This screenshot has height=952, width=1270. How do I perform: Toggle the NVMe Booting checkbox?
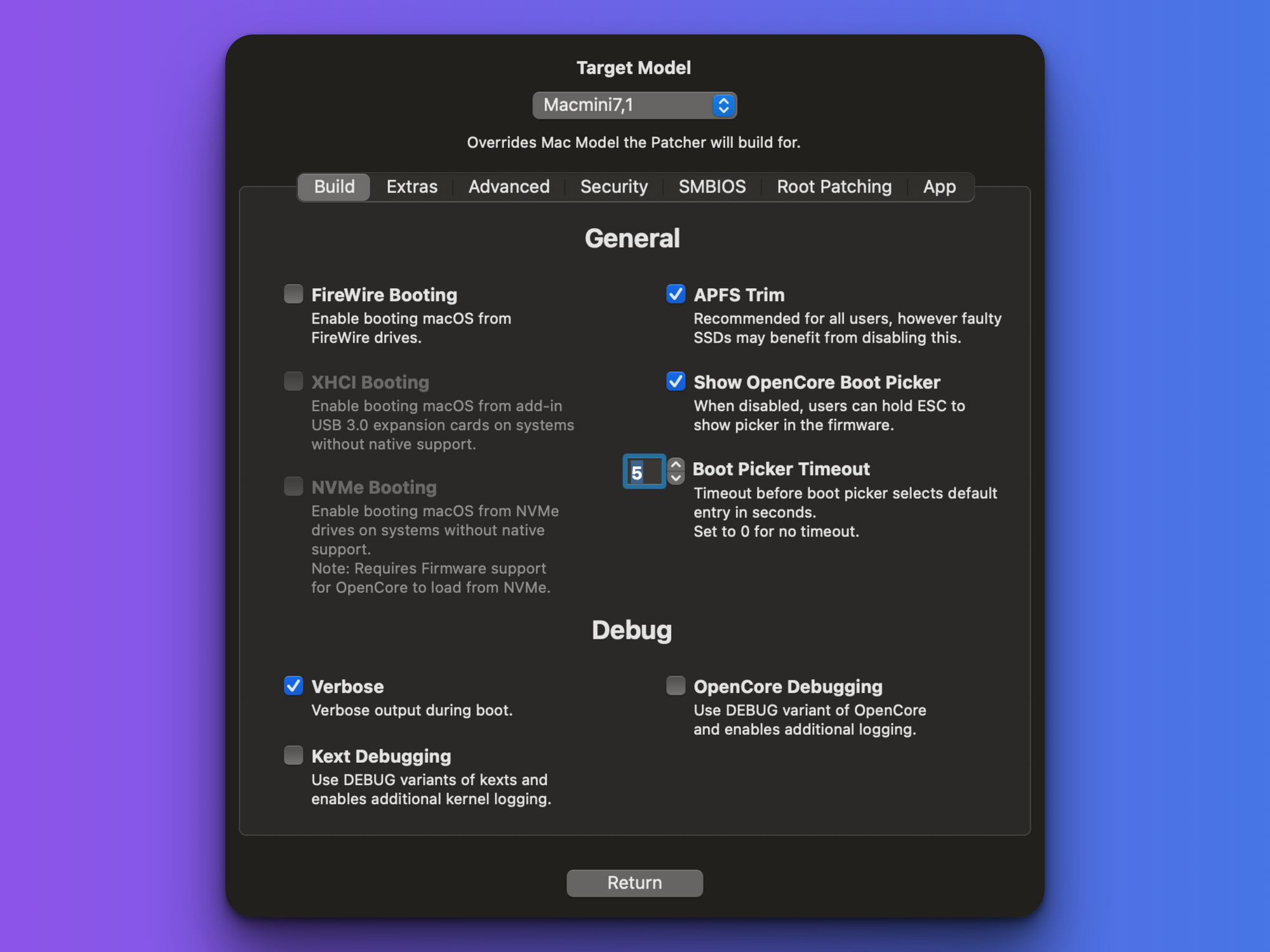tap(293, 487)
